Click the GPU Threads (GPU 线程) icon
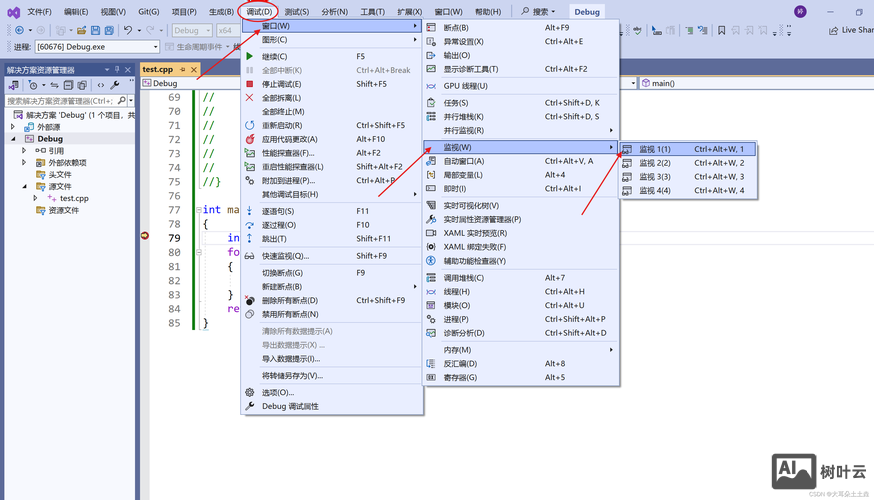Viewport: 874px width, 500px height. [431, 86]
